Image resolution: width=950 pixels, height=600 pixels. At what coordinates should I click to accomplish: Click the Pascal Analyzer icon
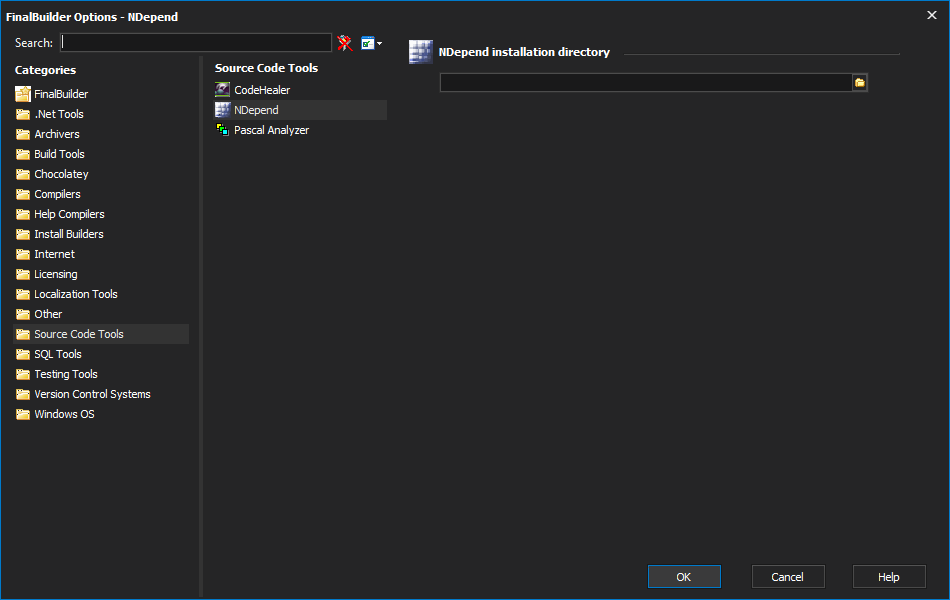pyautogui.click(x=222, y=130)
